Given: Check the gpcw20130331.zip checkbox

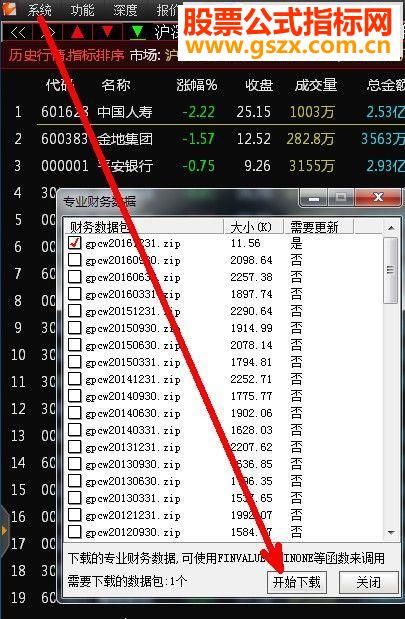Looking at the screenshot, I should click(75, 497).
